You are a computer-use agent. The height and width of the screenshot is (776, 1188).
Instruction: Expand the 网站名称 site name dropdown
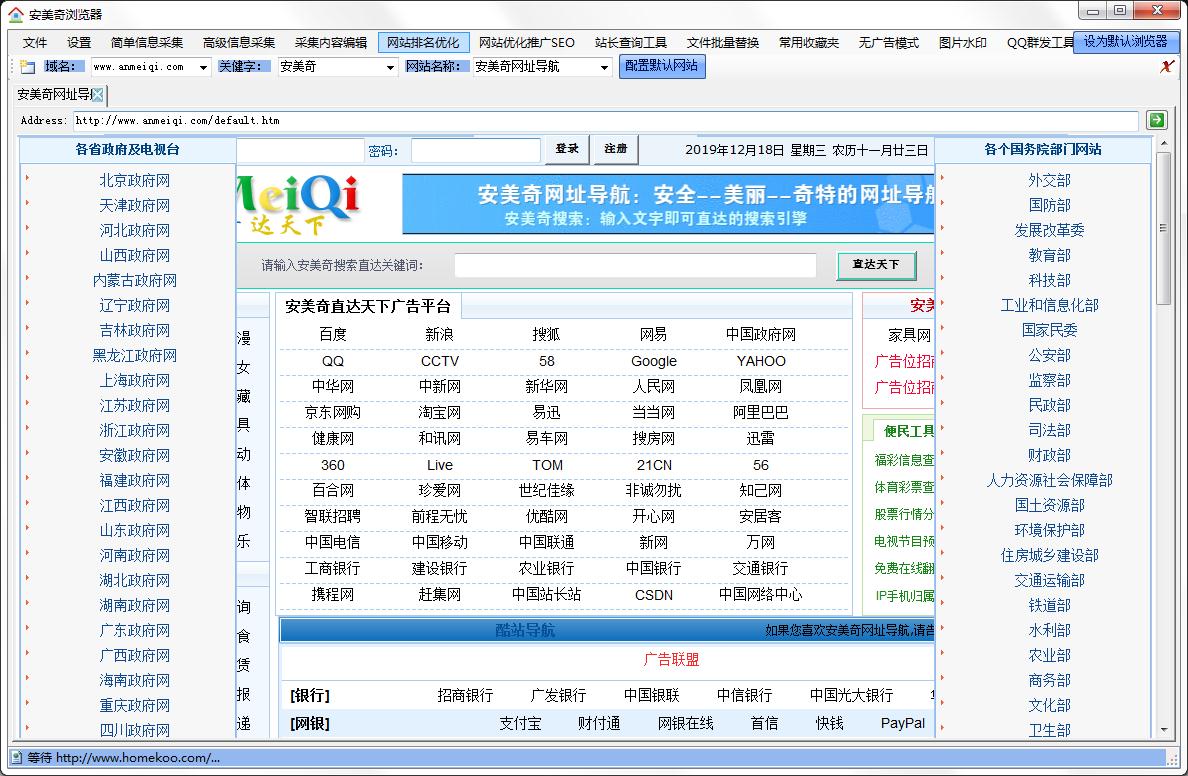(604, 67)
